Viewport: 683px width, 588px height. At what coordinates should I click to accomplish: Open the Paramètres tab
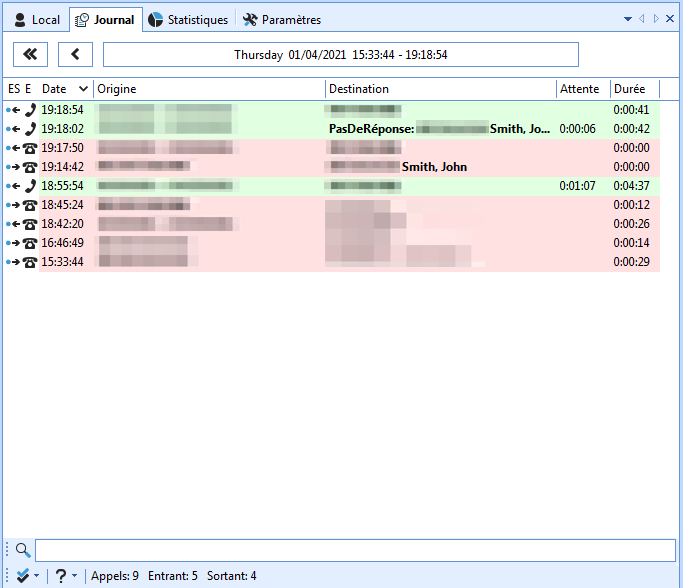tap(282, 20)
